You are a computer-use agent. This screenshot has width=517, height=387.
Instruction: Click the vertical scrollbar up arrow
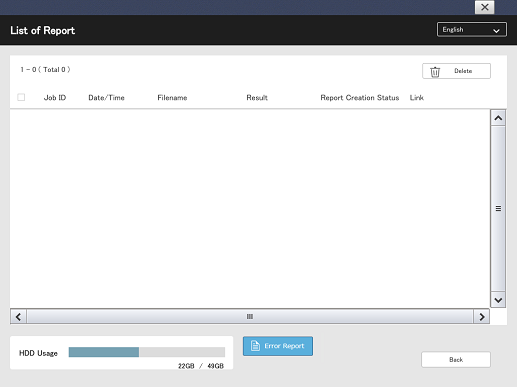tap(498, 118)
